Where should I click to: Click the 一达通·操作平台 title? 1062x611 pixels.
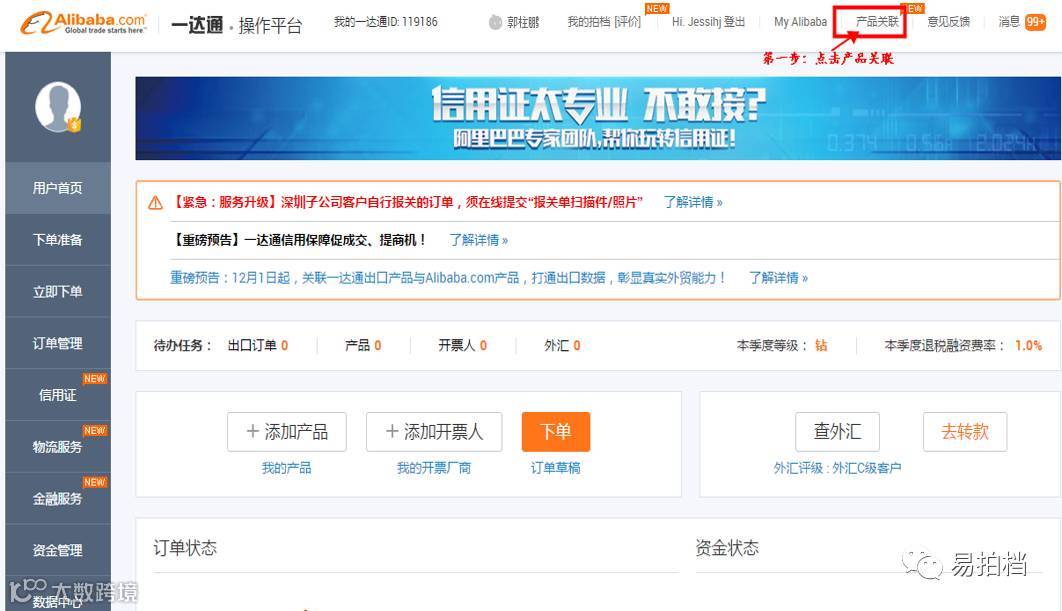pos(236,25)
